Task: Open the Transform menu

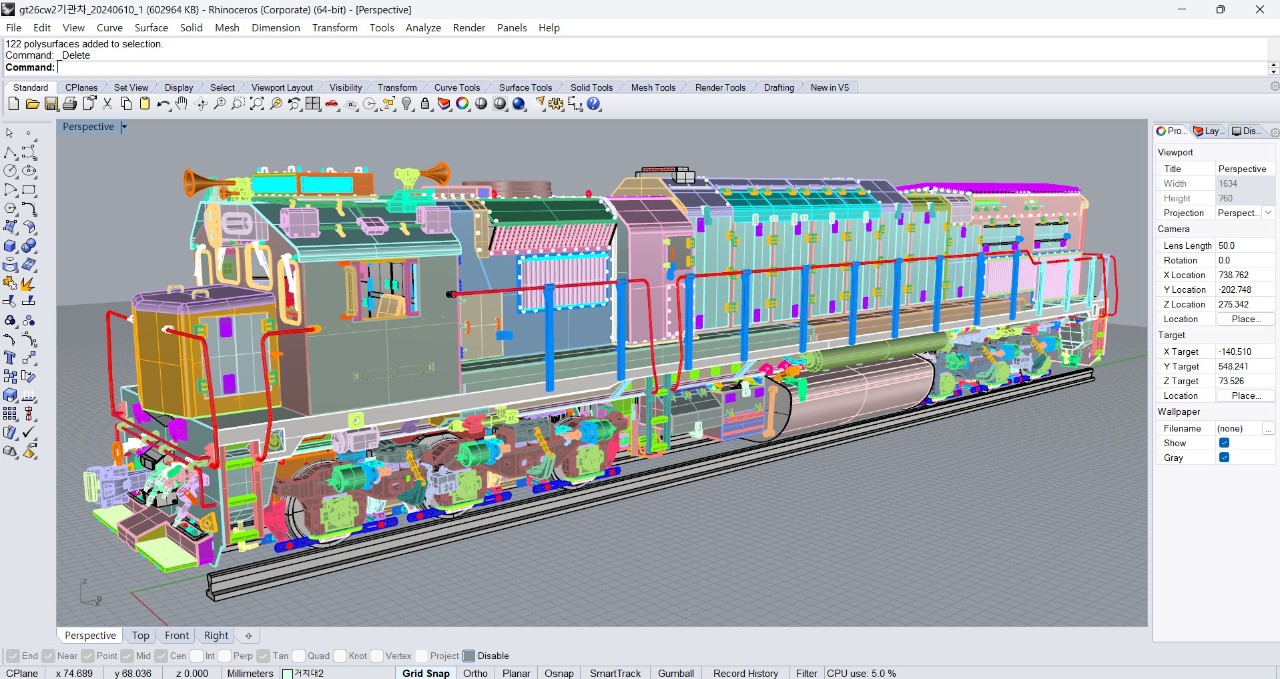Action: point(334,28)
